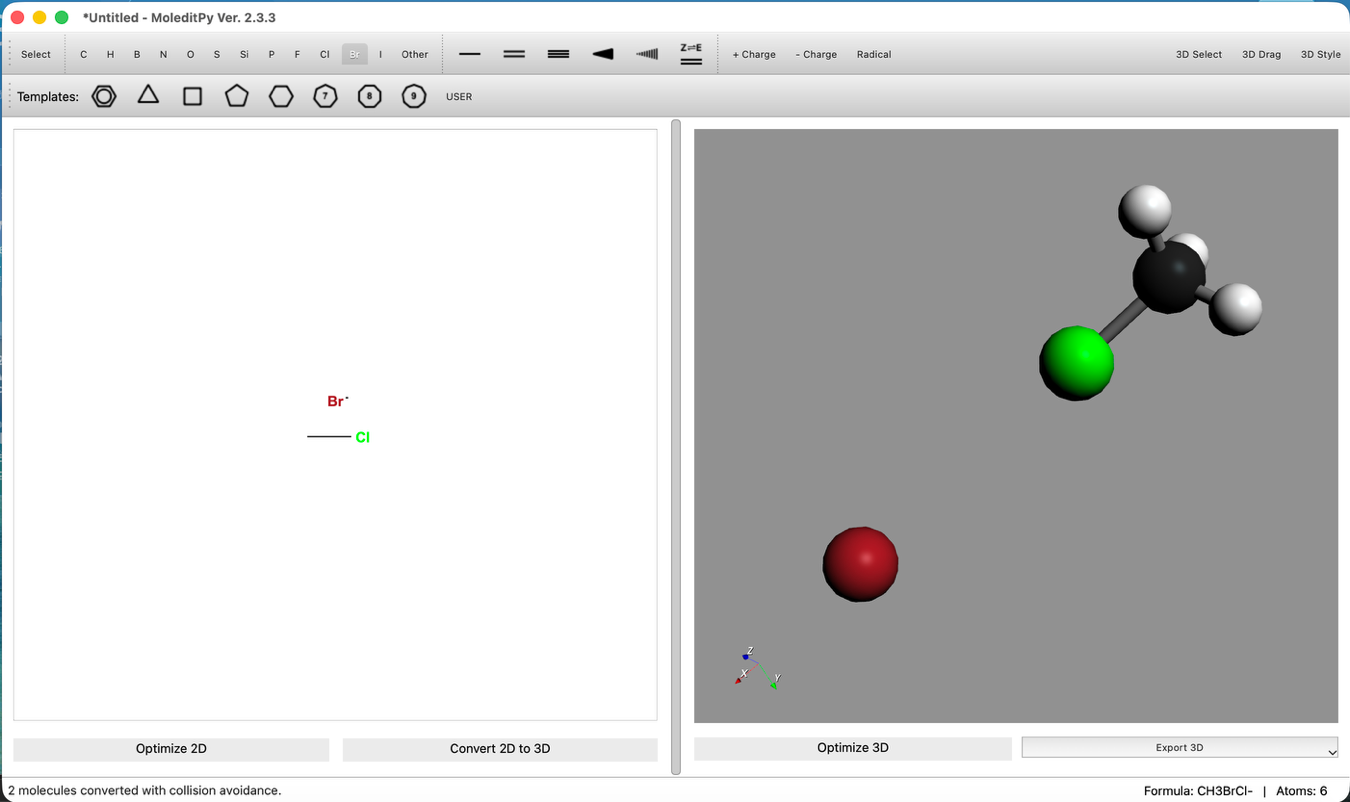This screenshot has width=1350, height=802.
Task: Select the single bond tool
Action: 469,54
